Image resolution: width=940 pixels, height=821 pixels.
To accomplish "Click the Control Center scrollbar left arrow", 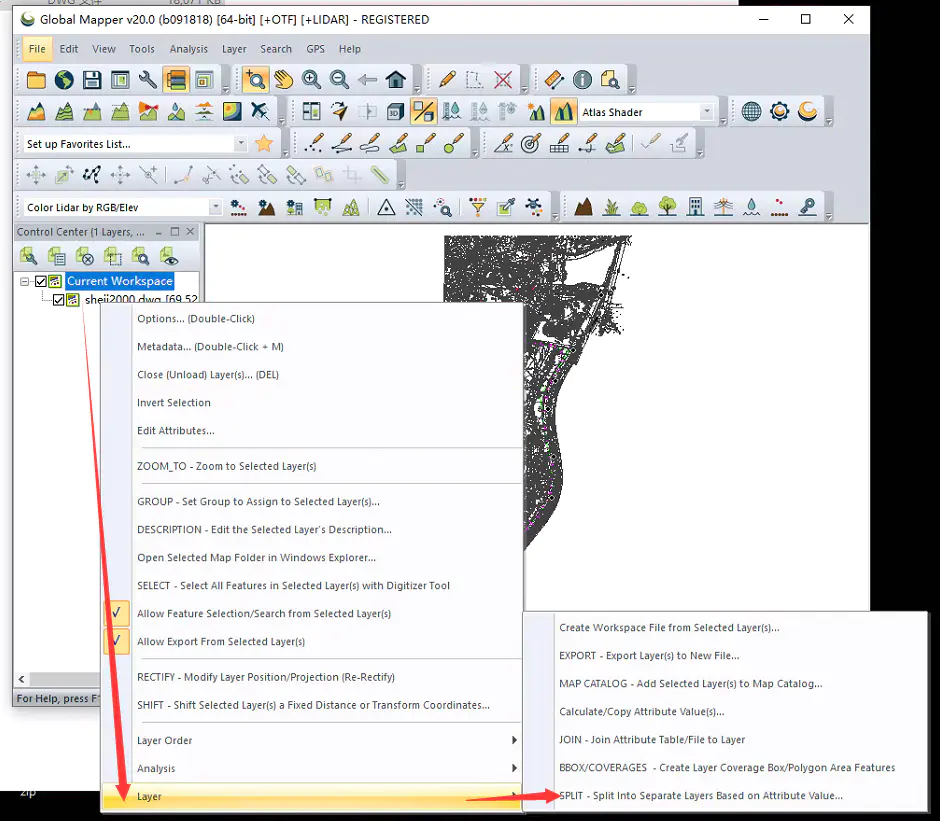I will (22, 679).
